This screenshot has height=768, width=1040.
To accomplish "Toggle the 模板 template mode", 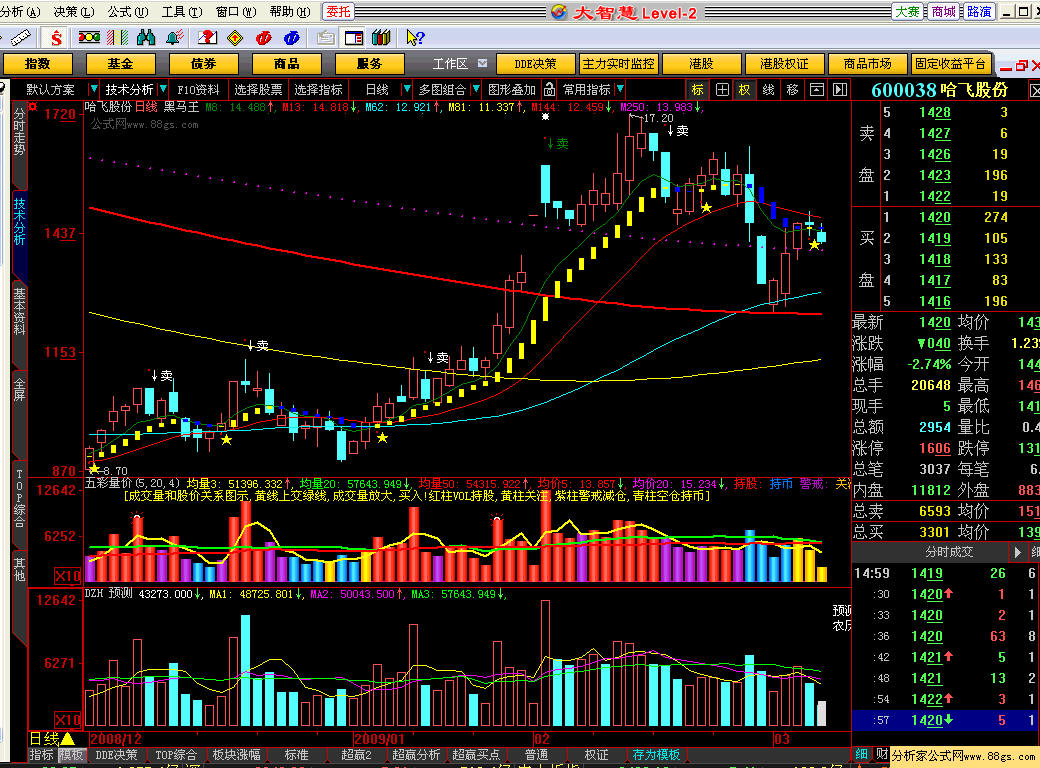I will click(x=72, y=755).
